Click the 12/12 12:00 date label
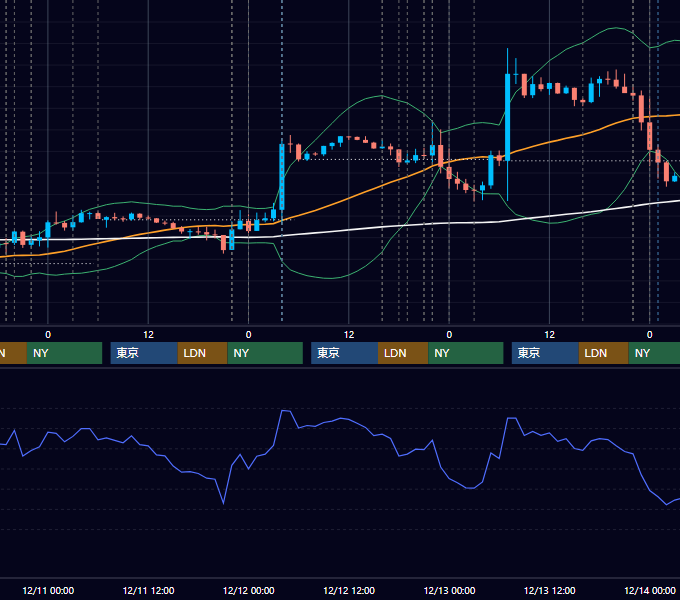 coord(349,590)
